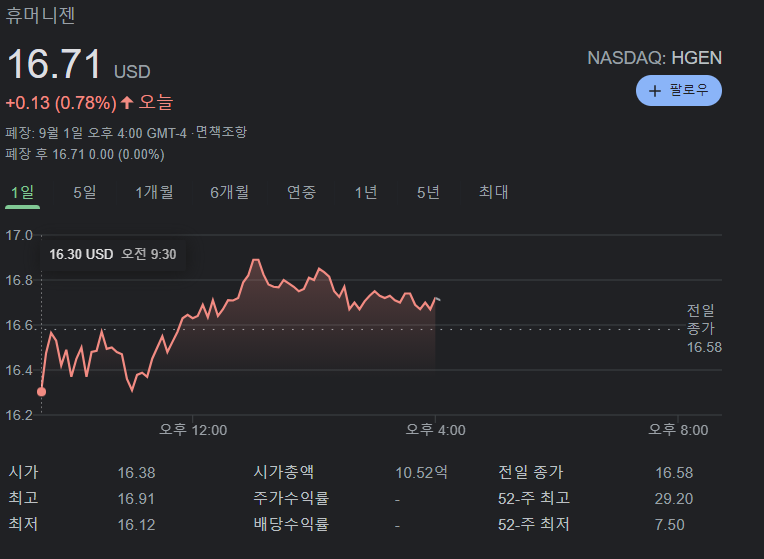764x559 pixels.
Task: Click the 팔로우 follow button
Action: tap(679, 91)
